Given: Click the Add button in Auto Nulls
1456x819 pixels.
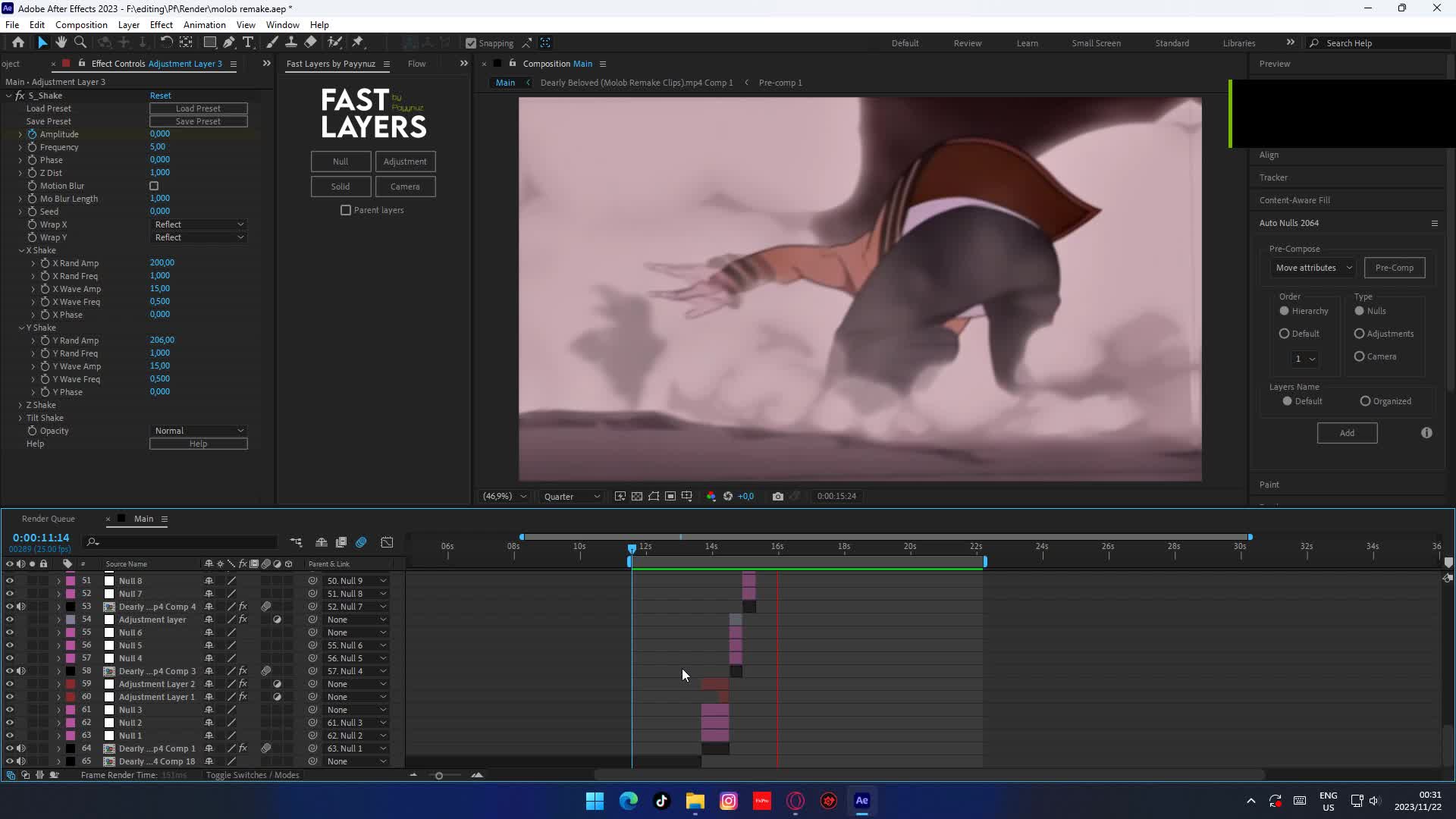Looking at the screenshot, I should 1347,433.
